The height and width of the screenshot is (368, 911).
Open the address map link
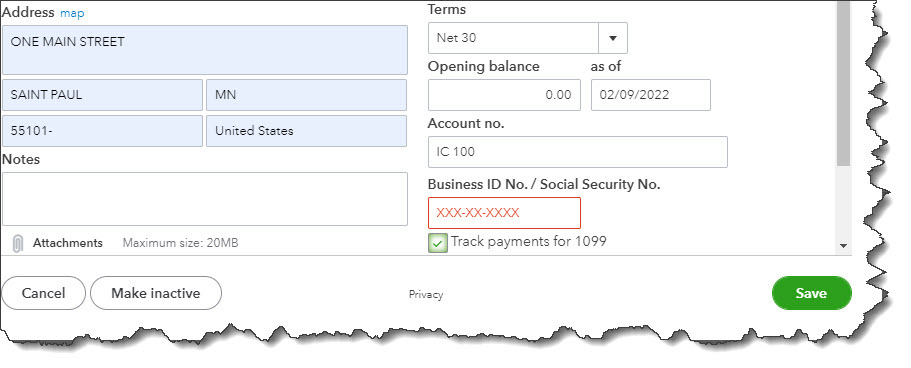72,13
